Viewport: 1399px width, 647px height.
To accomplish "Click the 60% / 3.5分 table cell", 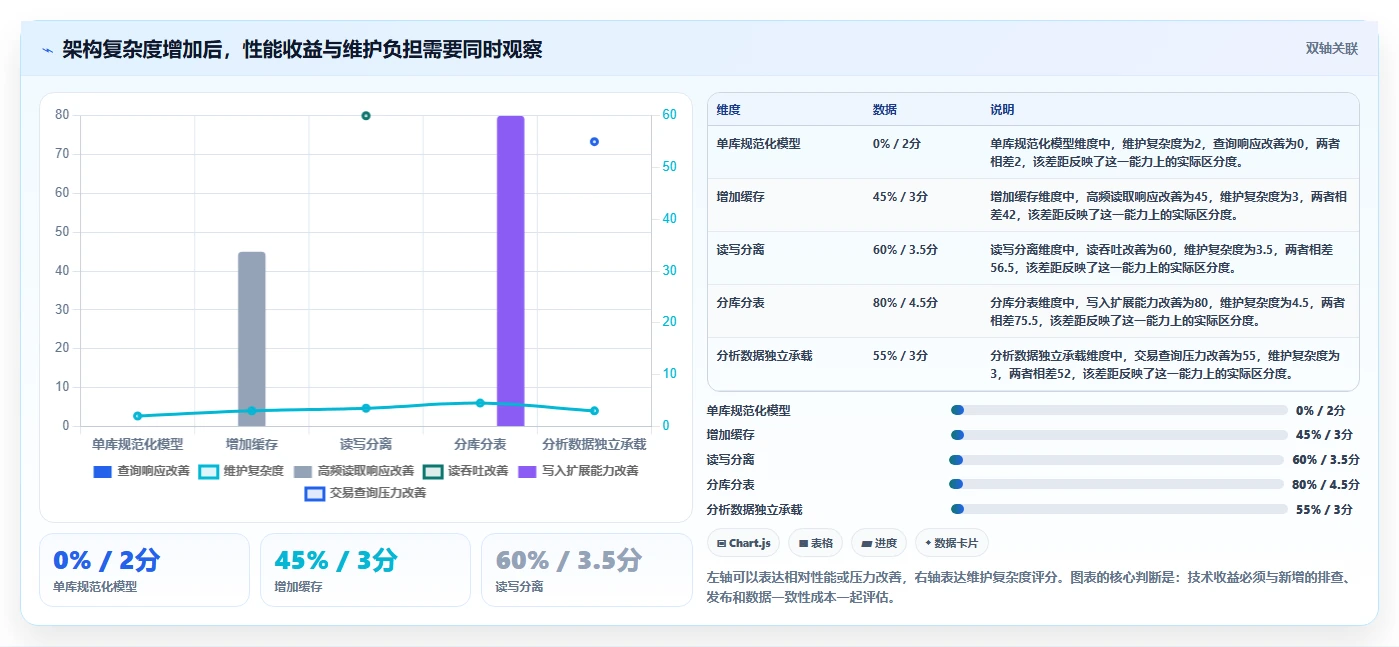I will click(x=905, y=250).
